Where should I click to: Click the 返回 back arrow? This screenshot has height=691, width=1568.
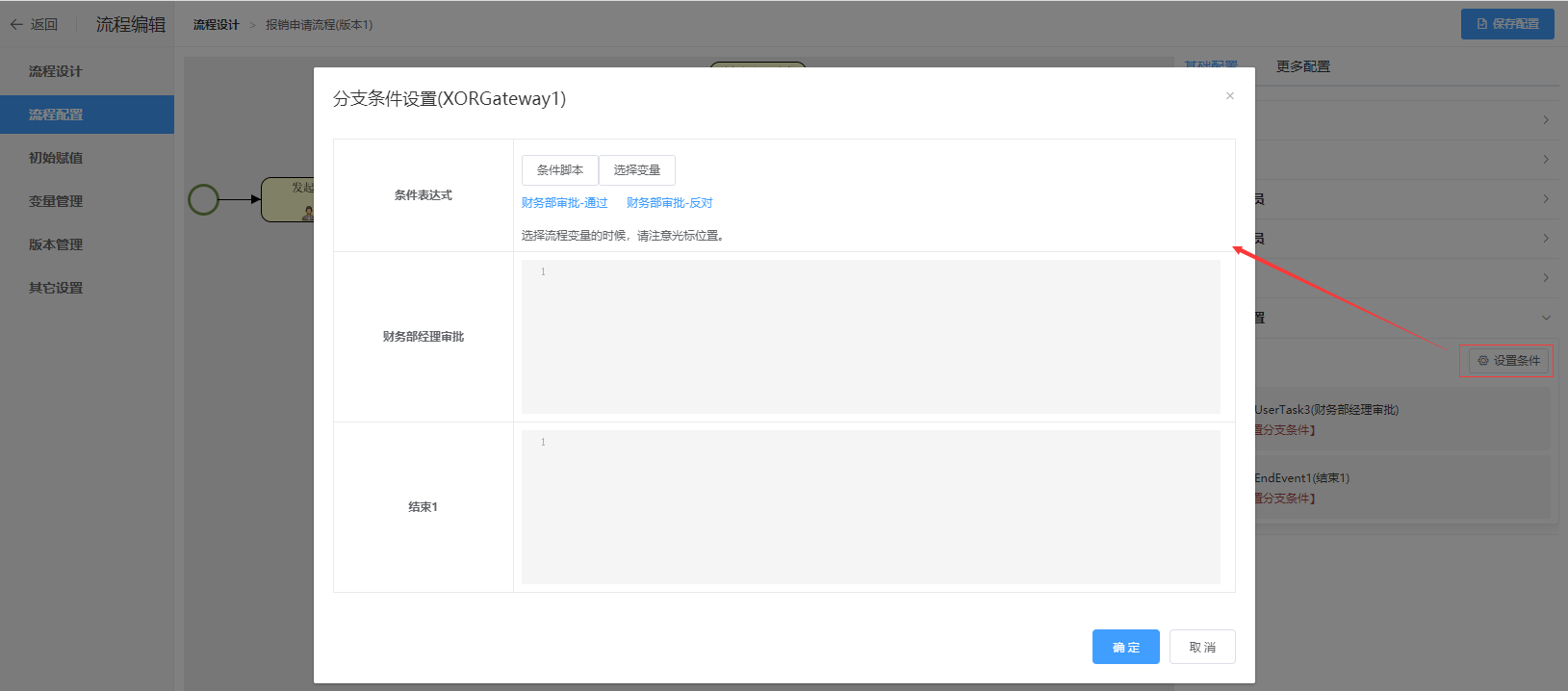17,24
